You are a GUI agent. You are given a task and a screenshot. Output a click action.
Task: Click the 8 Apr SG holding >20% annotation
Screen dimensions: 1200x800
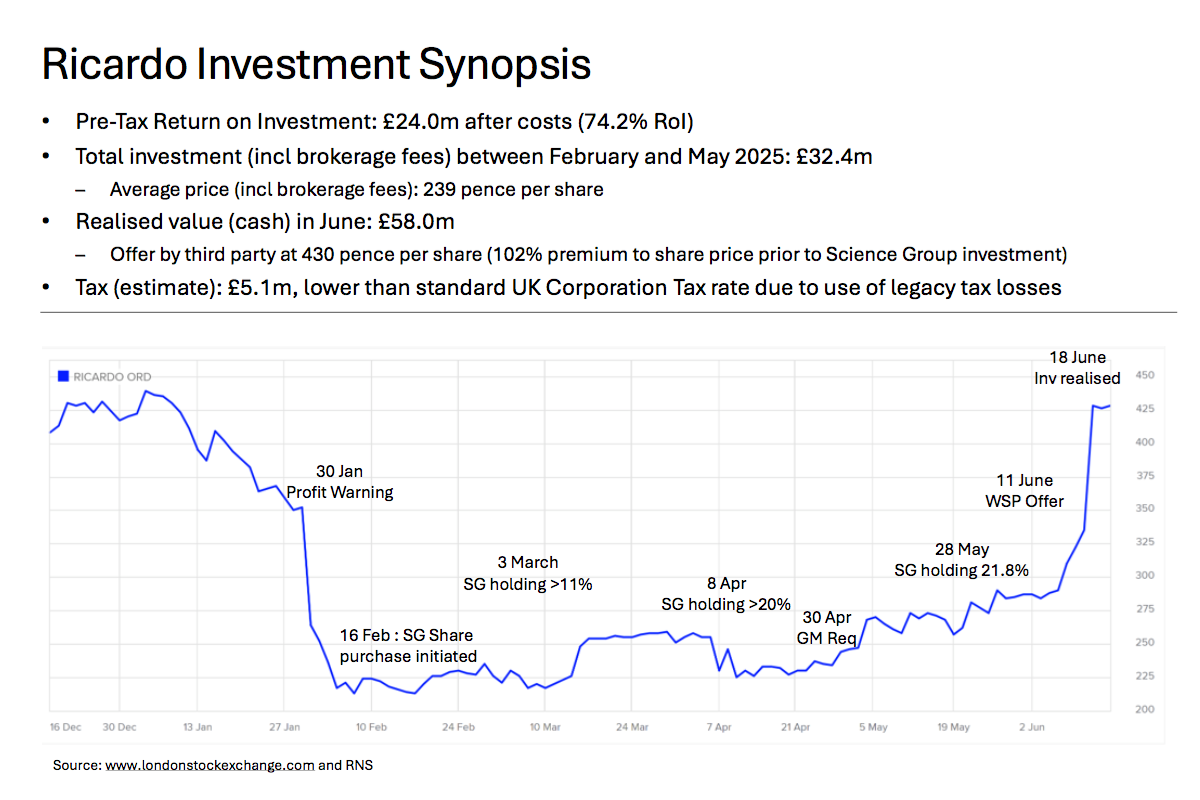point(726,594)
